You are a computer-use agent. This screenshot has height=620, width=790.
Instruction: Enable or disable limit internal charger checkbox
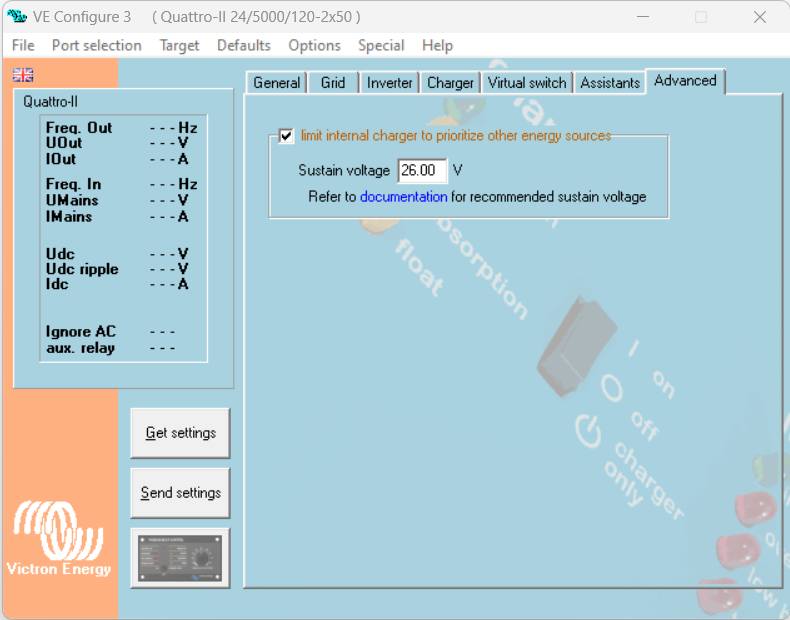287,136
